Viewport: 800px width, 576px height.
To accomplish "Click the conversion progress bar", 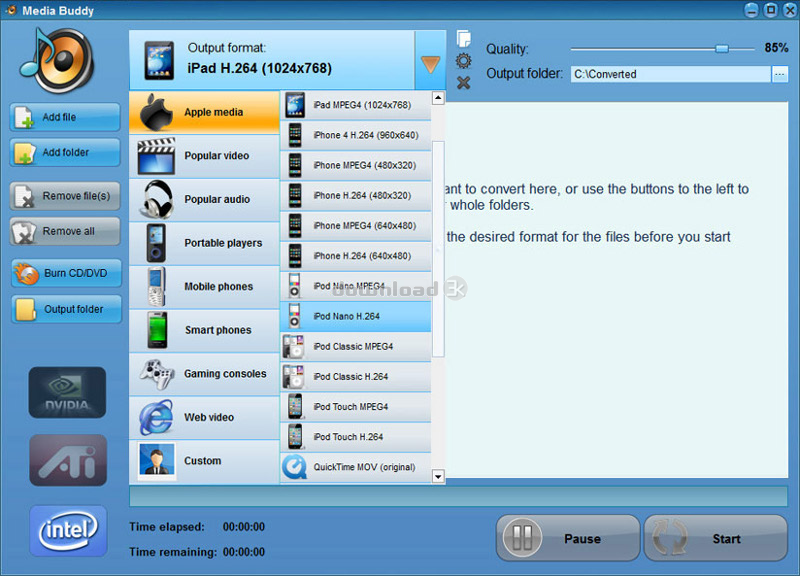I will point(458,496).
